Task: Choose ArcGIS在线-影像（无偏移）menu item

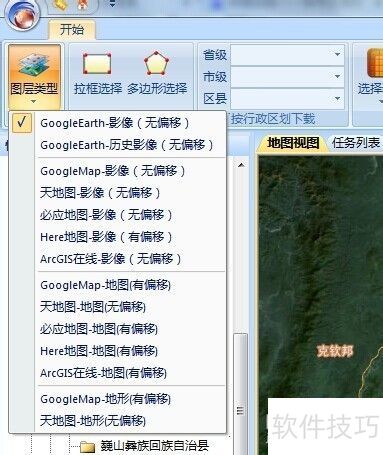Action: (x=111, y=259)
